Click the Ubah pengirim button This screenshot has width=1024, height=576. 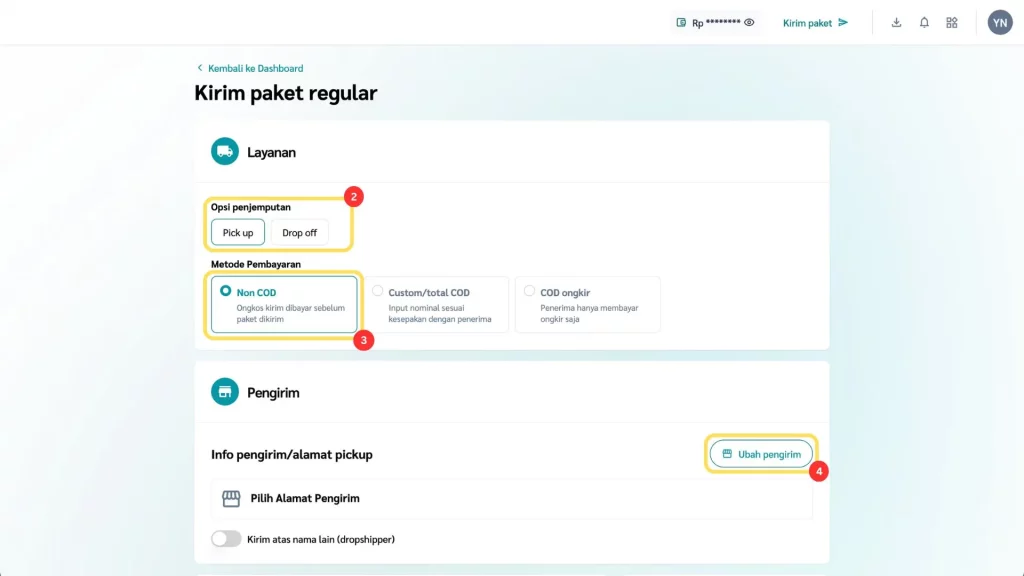coord(761,454)
